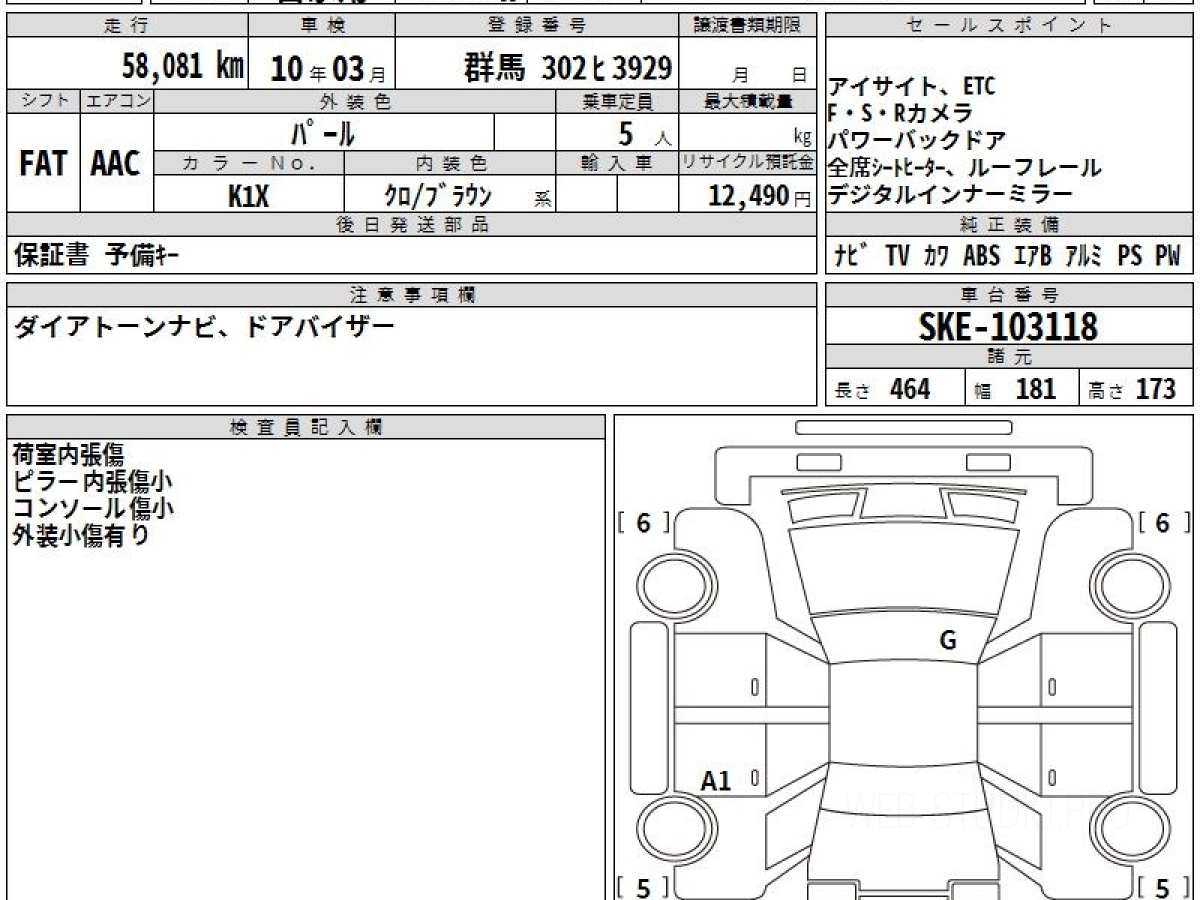Click the 注意事項欄 header
Viewport: 1200px width, 900px height.
tap(412, 294)
